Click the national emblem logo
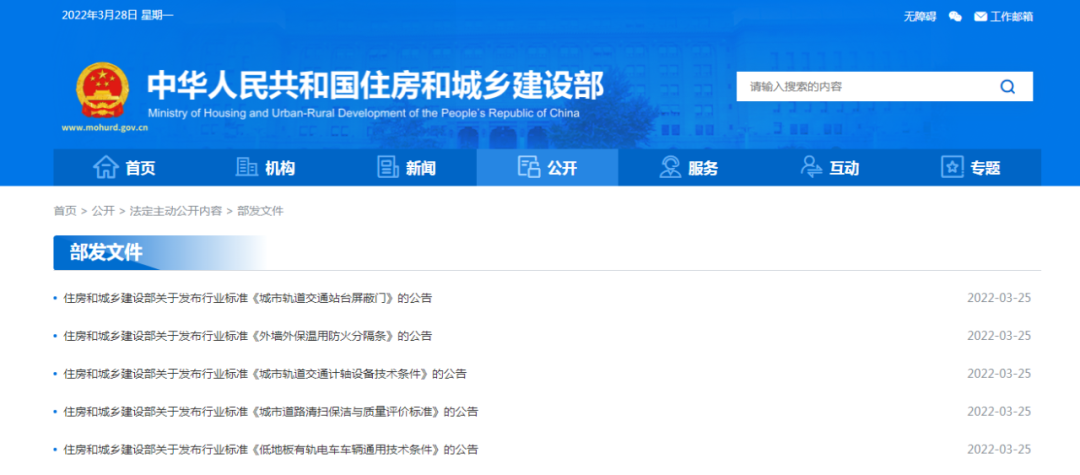This screenshot has width=1080, height=475. [102, 89]
